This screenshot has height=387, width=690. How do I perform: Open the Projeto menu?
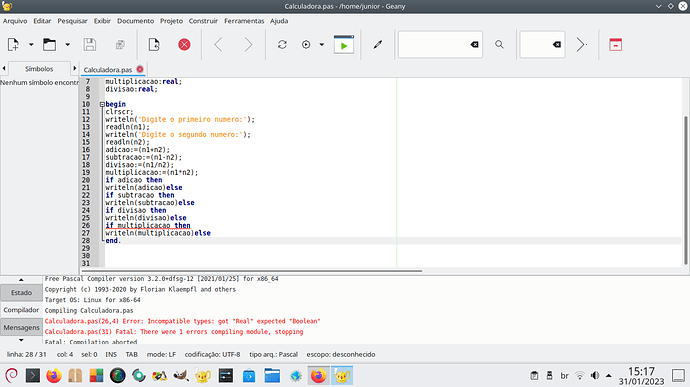click(x=171, y=21)
